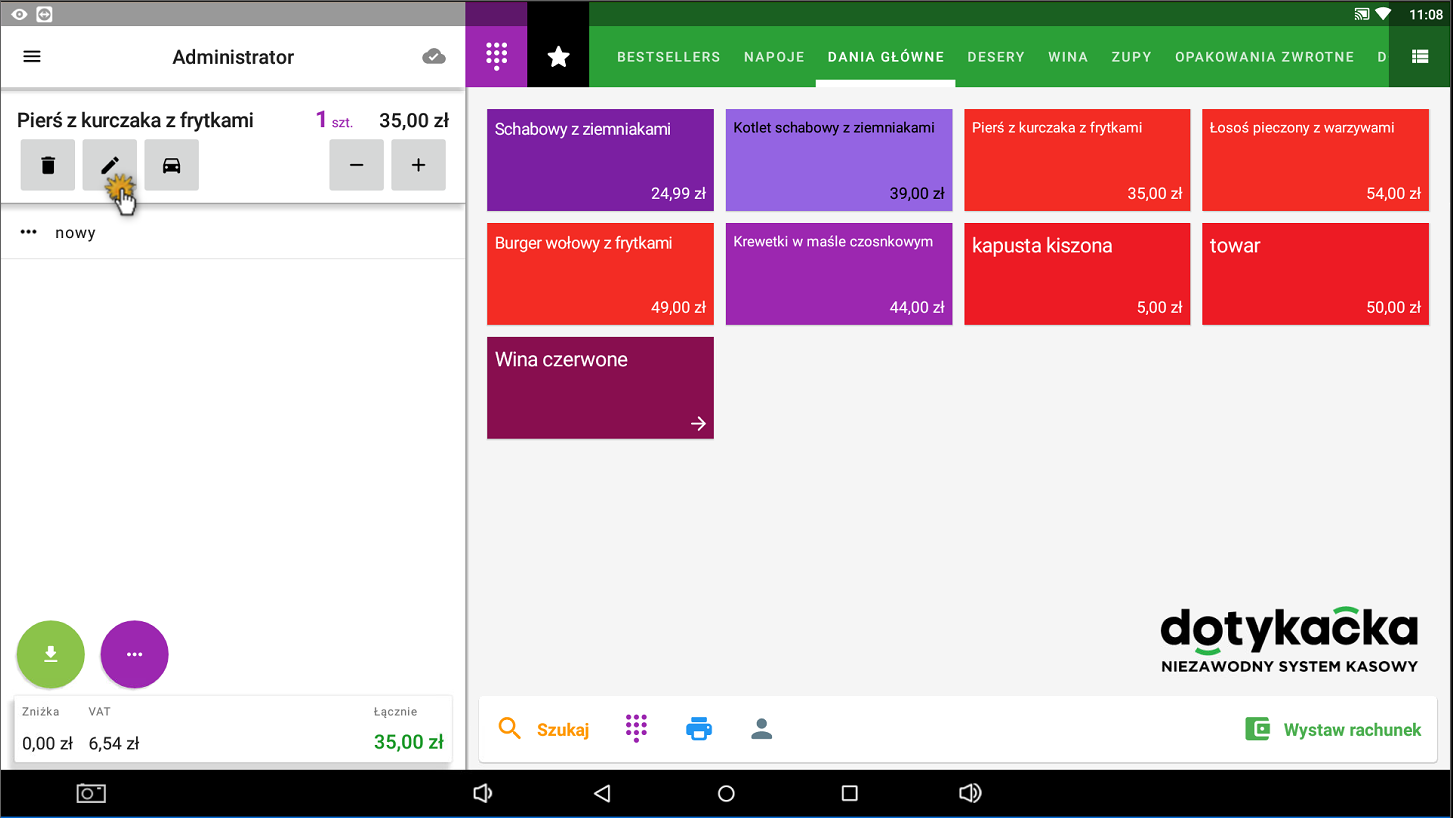Edit the order item with pencil icon
This screenshot has height=818, width=1453.
pos(110,165)
